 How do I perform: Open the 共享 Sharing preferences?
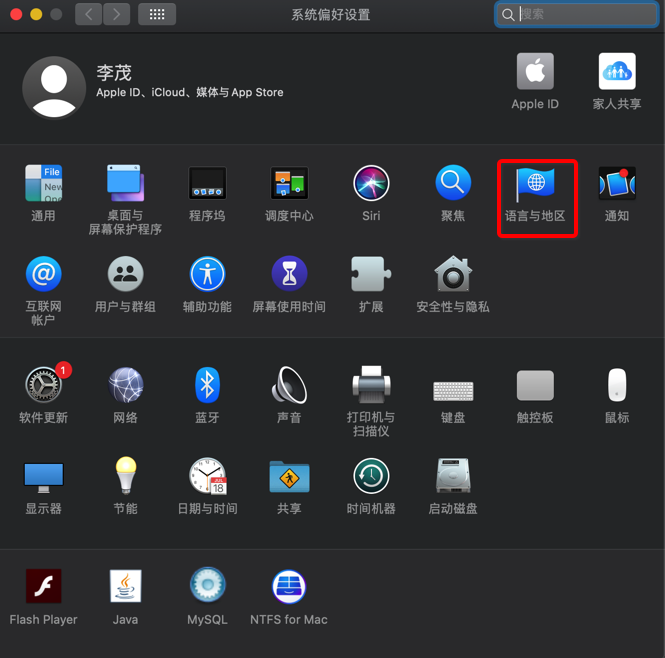click(289, 476)
